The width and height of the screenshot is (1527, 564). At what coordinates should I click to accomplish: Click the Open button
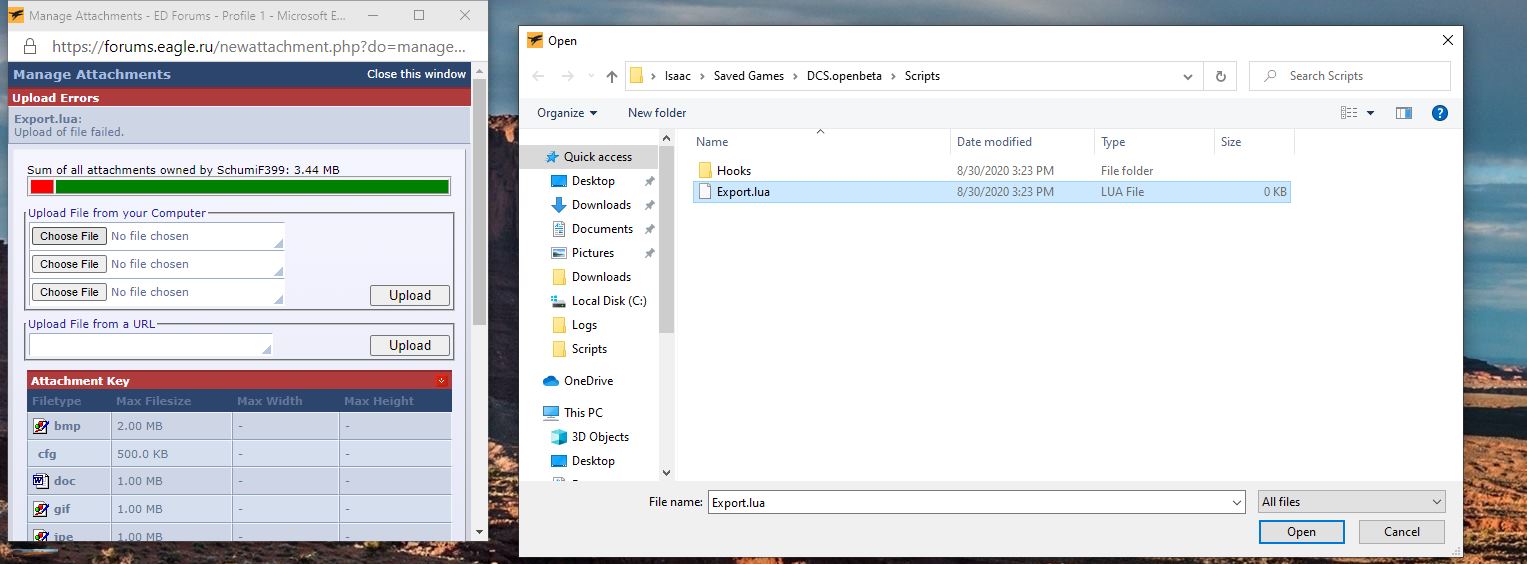(1301, 532)
